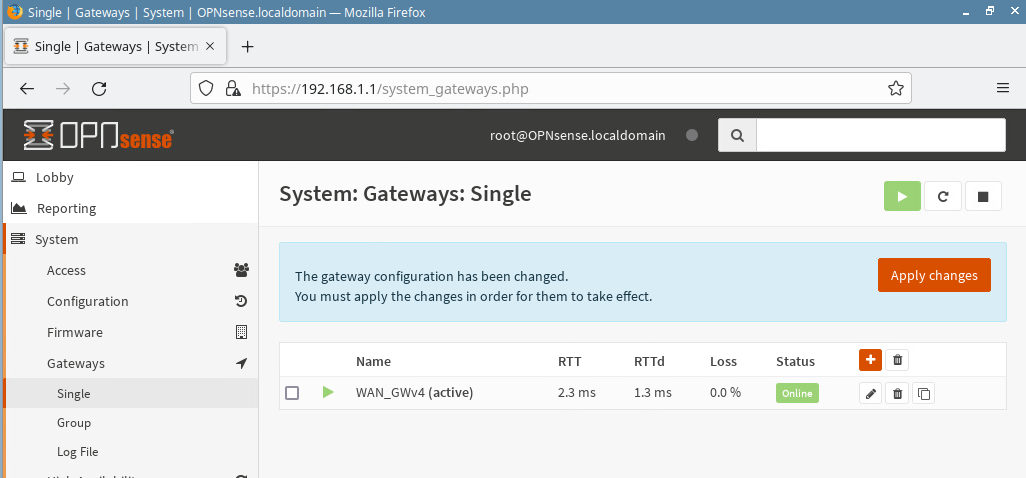Image resolution: width=1026 pixels, height=478 pixels.
Task: Click the OPNsense search input field
Action: click(880, 135)
